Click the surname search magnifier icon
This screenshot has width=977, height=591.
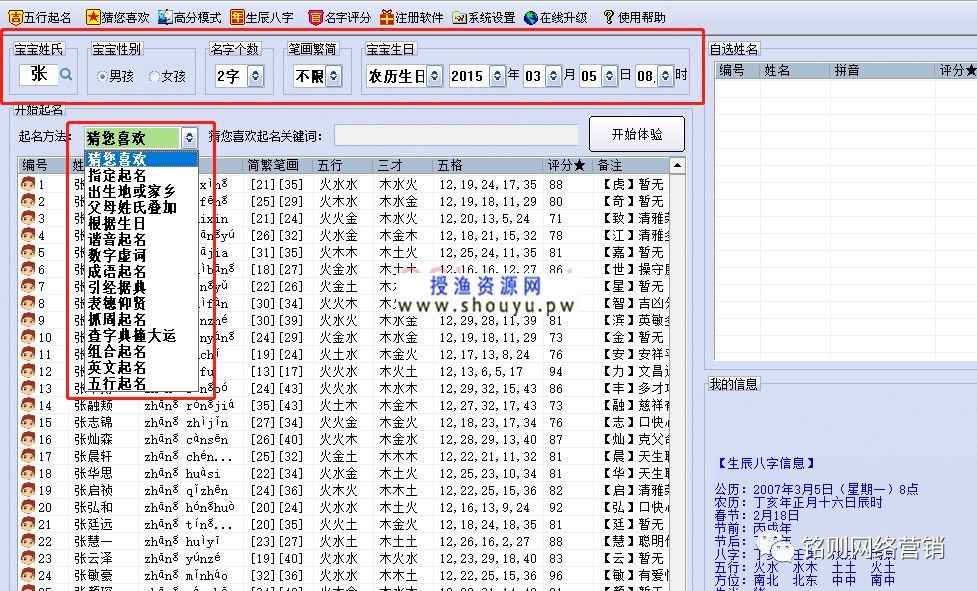tap(66, 75)
